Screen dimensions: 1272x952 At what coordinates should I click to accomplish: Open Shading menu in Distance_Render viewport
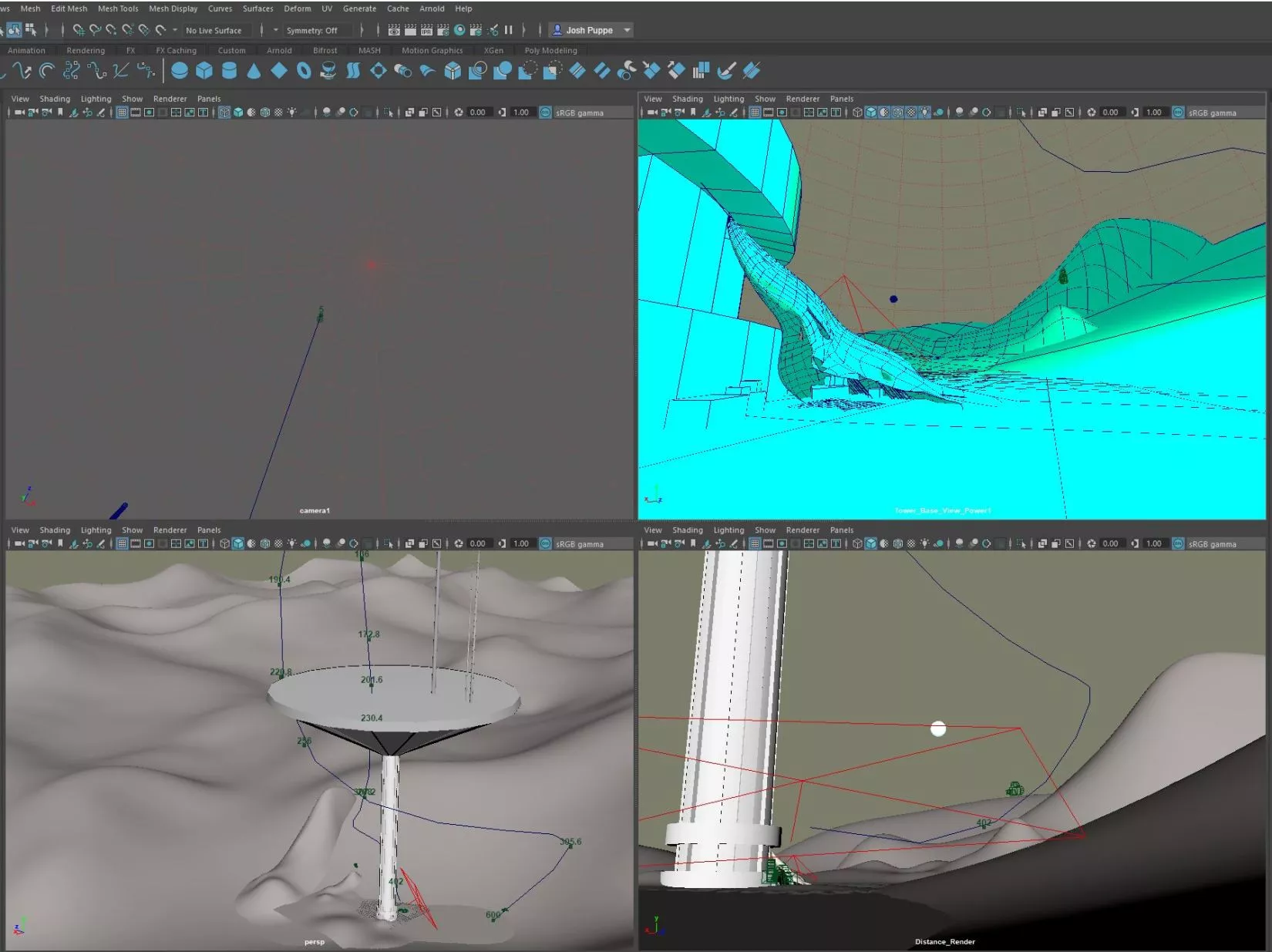click(687, 530)
